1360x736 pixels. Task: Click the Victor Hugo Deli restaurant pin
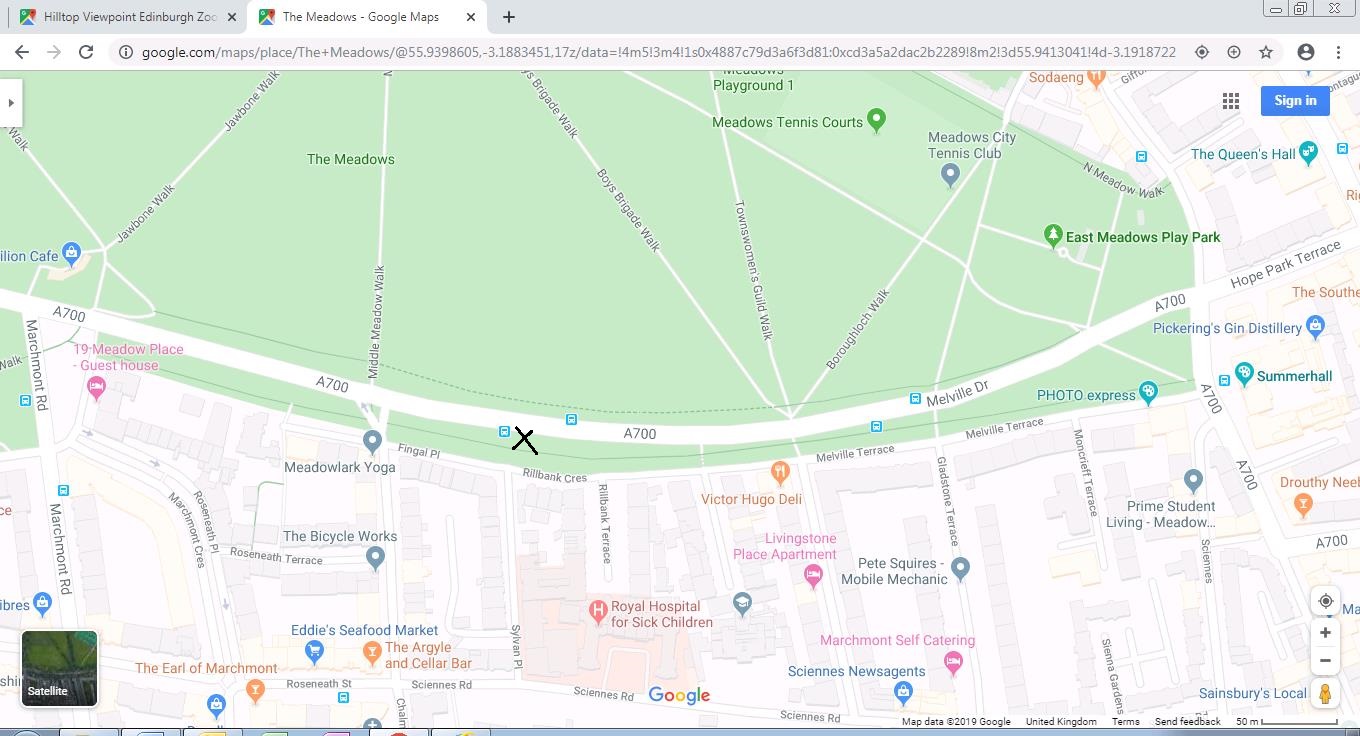780,471
